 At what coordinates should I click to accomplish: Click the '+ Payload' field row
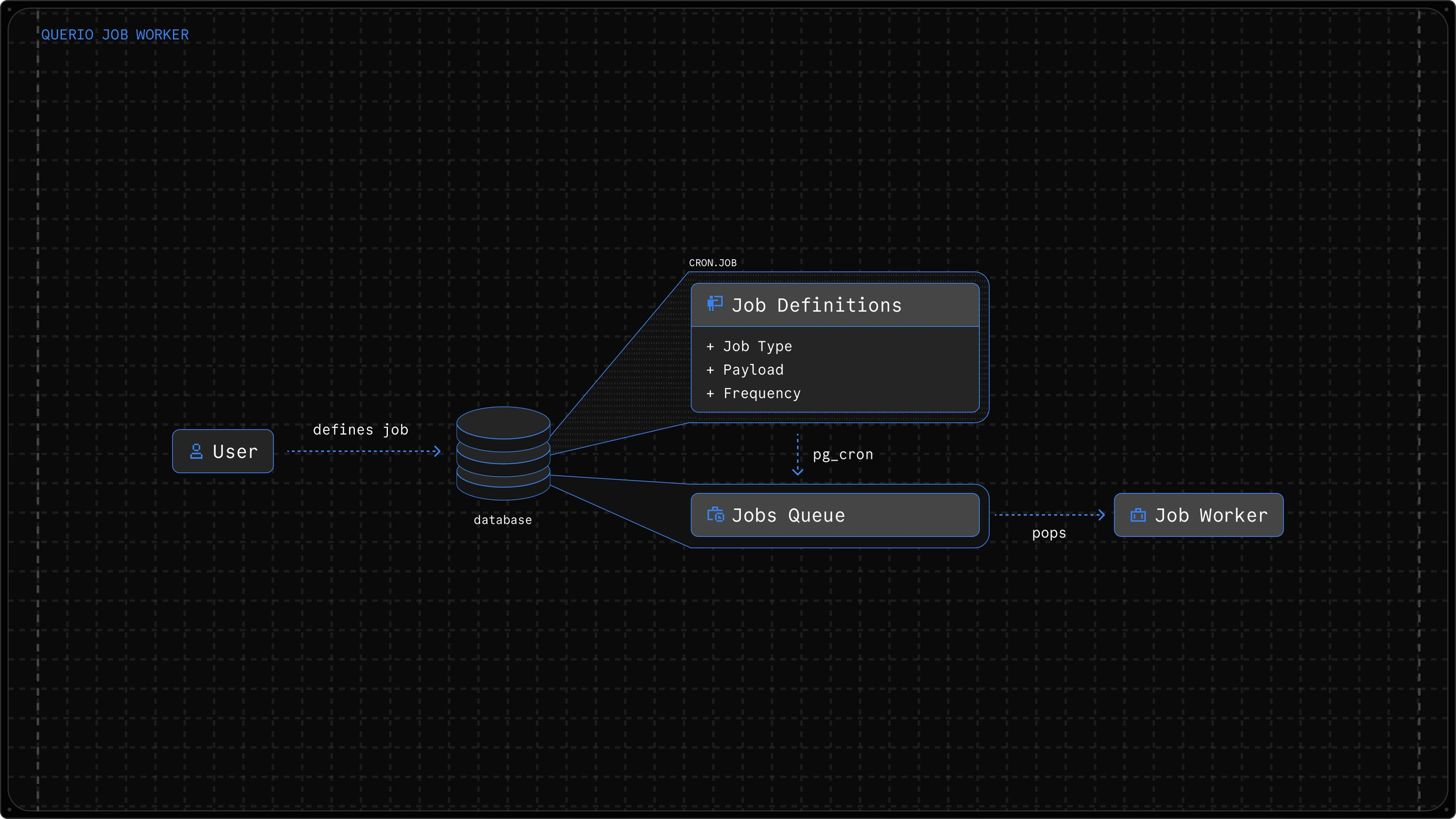[745, 370]
